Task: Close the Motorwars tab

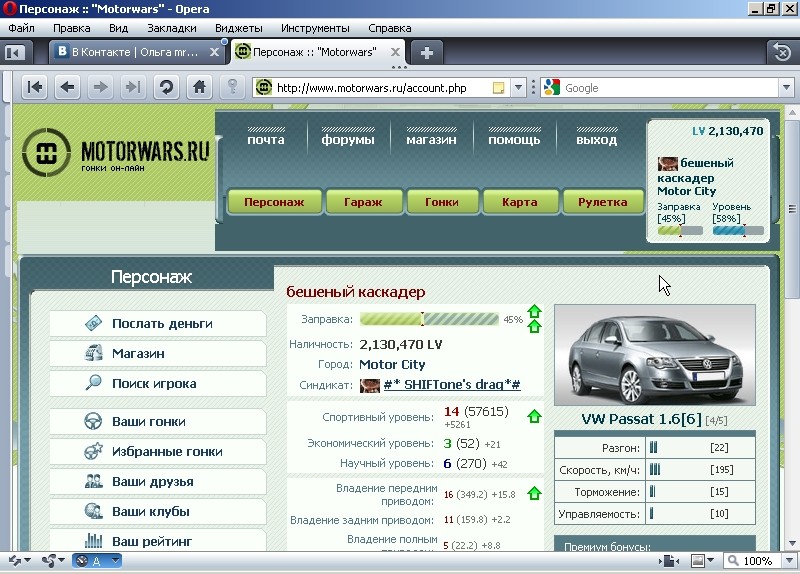Action: (395, 52)
